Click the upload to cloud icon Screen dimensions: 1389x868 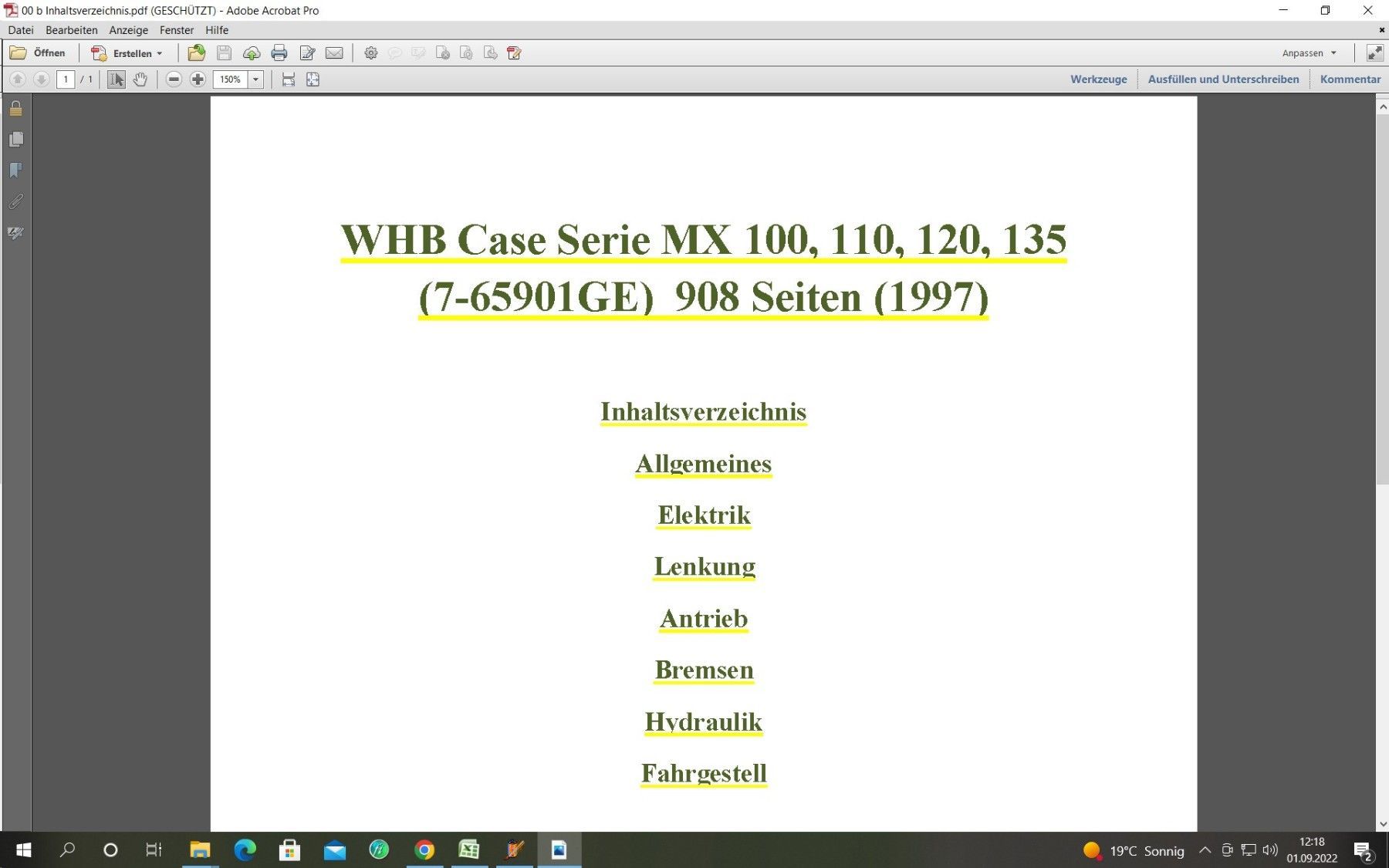(252, 53)
